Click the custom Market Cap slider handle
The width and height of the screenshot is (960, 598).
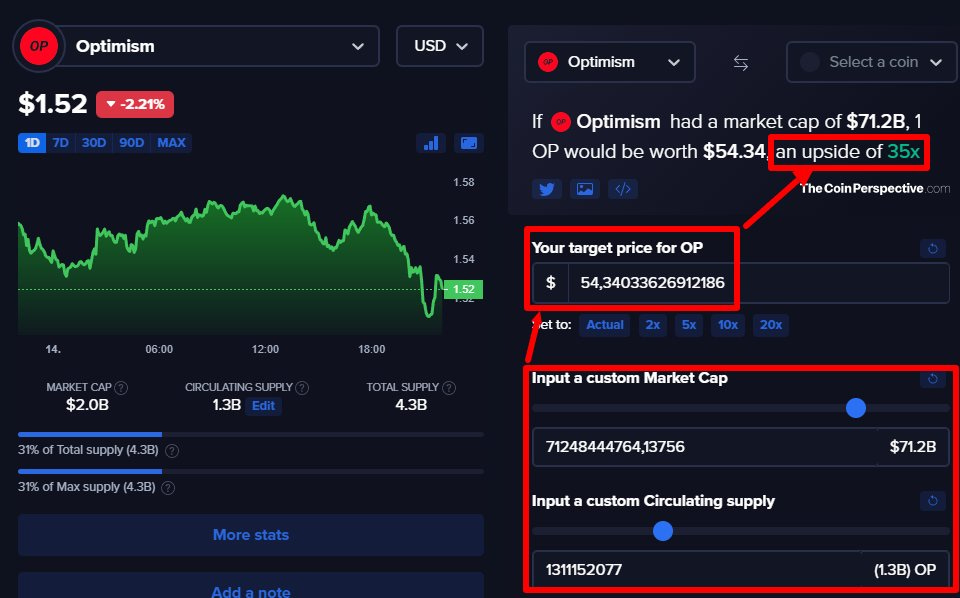coord(855,408)
